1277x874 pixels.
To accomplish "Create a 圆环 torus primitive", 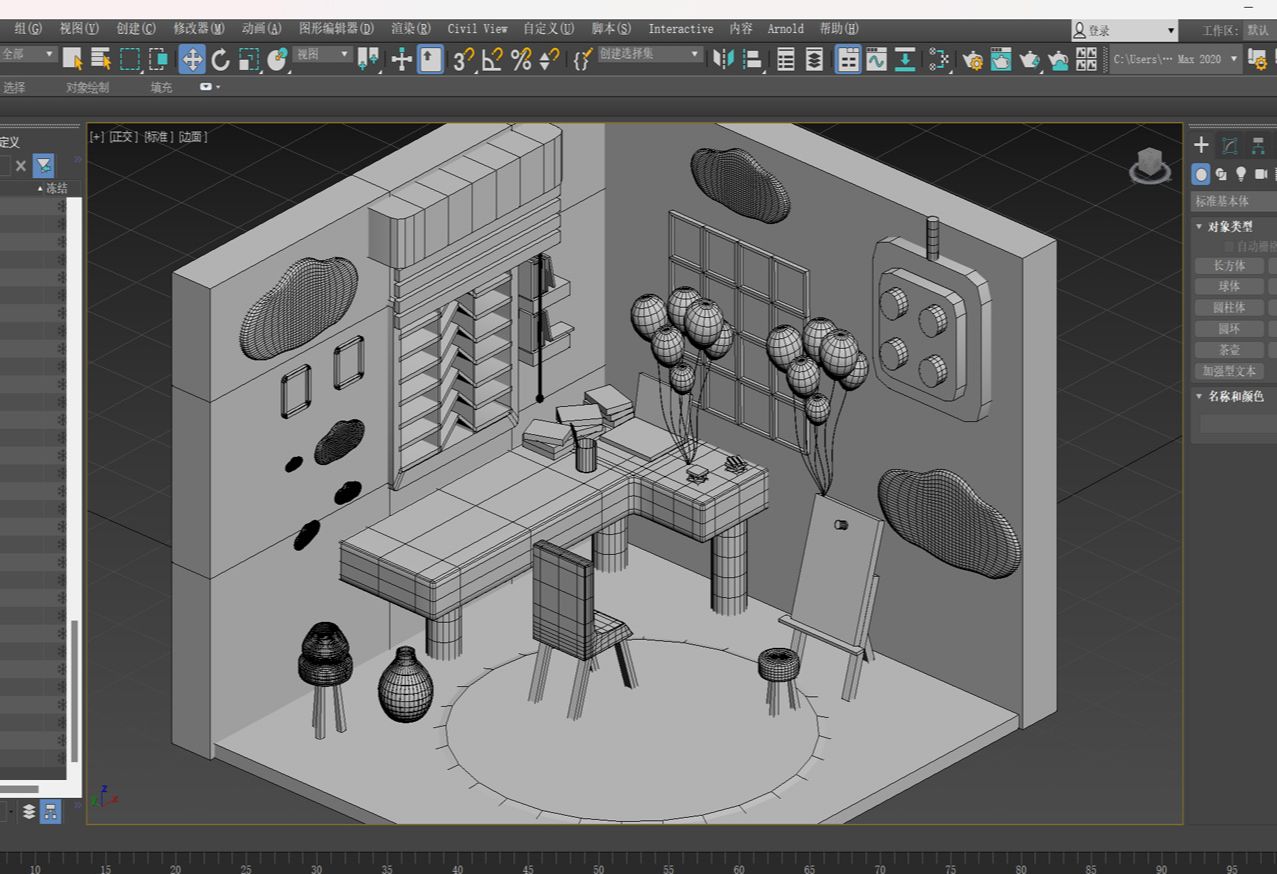I will [x=1229, y=329].
